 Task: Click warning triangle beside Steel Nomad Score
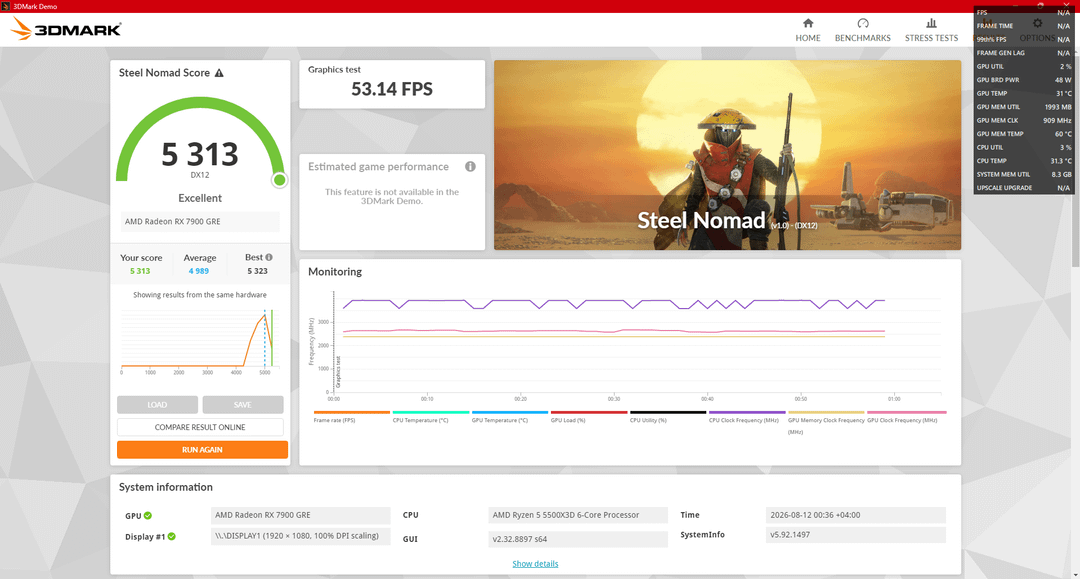(x=219, y=73)
